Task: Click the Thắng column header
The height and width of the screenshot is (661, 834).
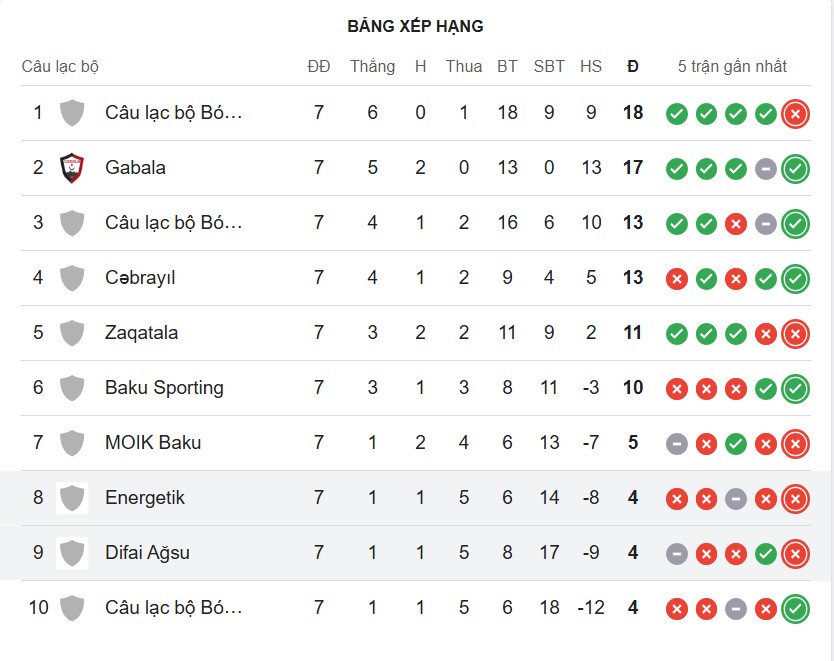Action: (372, 66)
